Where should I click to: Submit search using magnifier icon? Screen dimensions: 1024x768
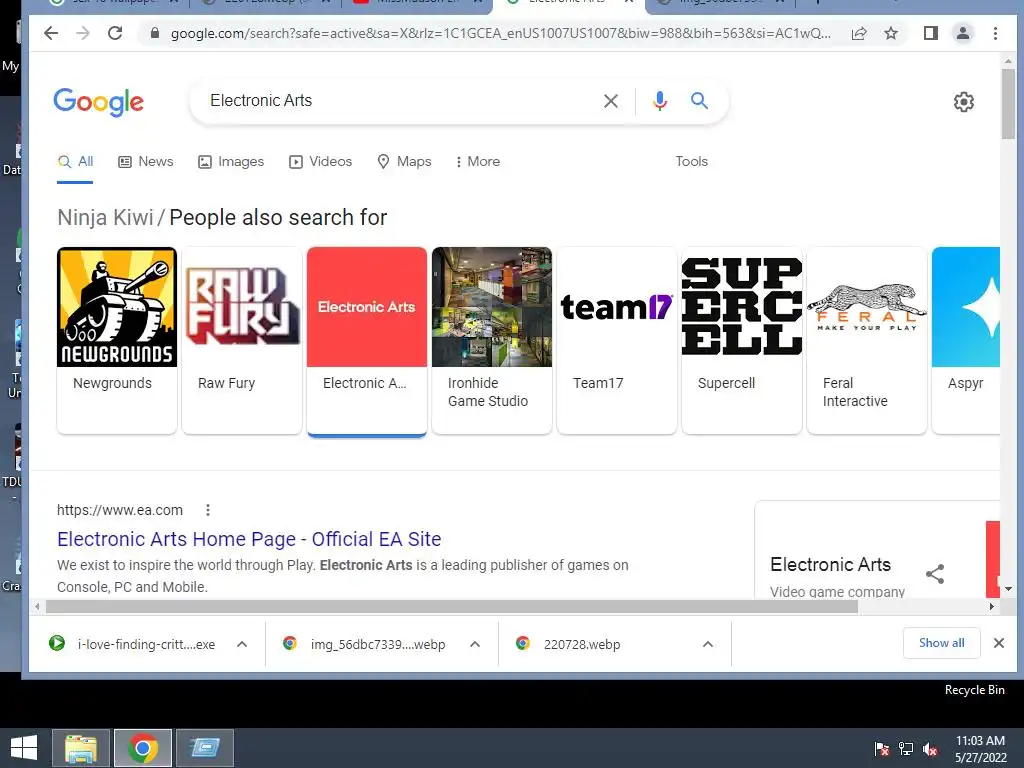pos(699,101)
